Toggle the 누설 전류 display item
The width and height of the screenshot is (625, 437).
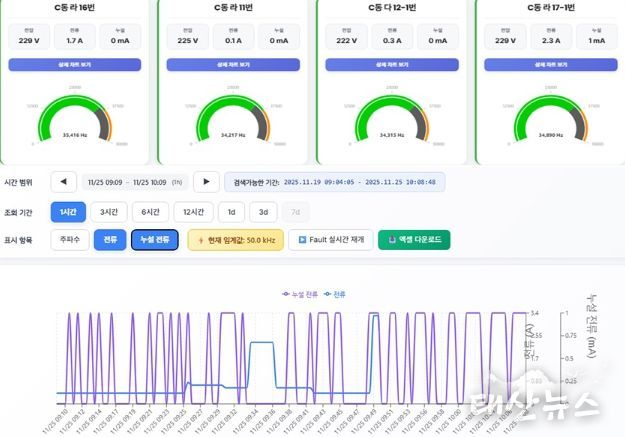tap(155, 240)
